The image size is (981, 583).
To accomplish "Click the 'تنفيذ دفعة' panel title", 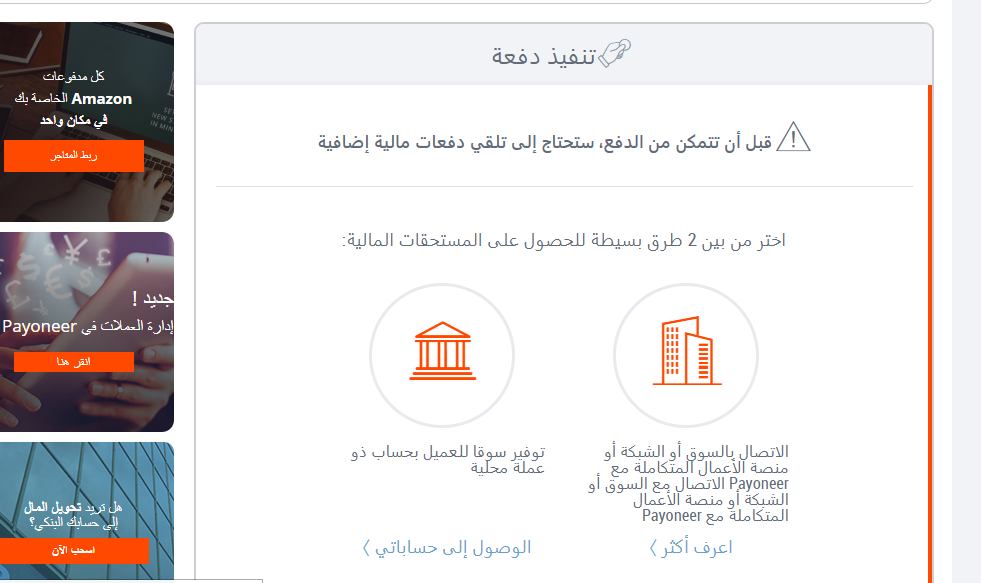I will point(543,56).
